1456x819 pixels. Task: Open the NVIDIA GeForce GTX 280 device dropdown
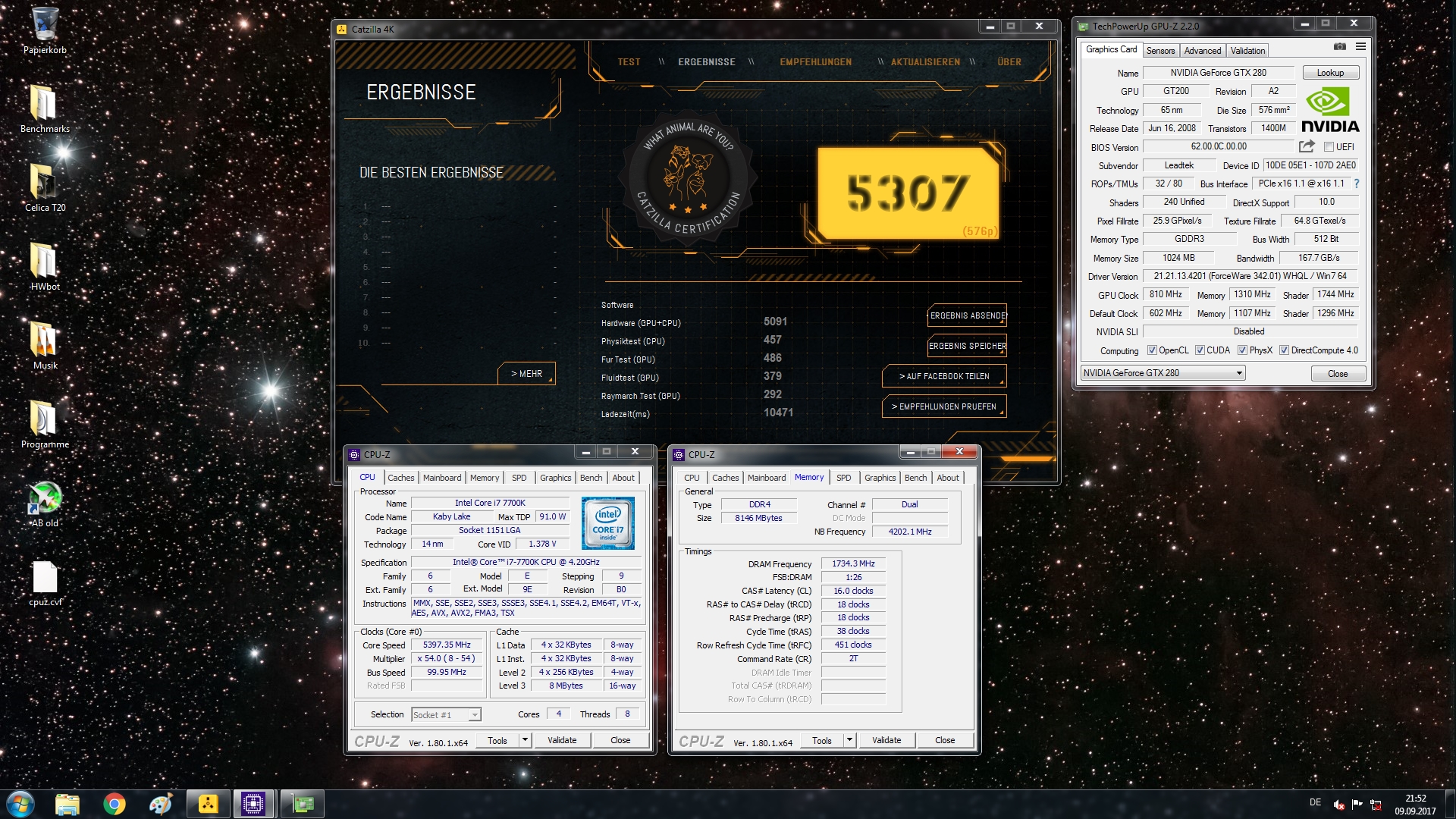tap(1163, 373)
